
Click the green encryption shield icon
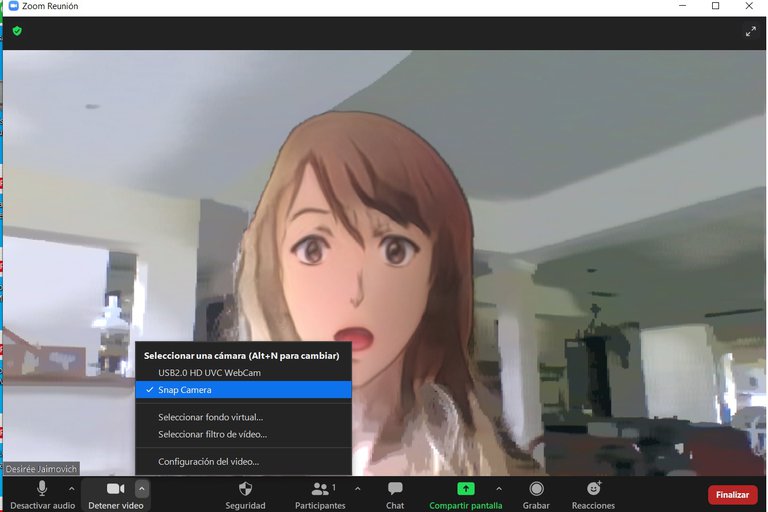(17, 31)
